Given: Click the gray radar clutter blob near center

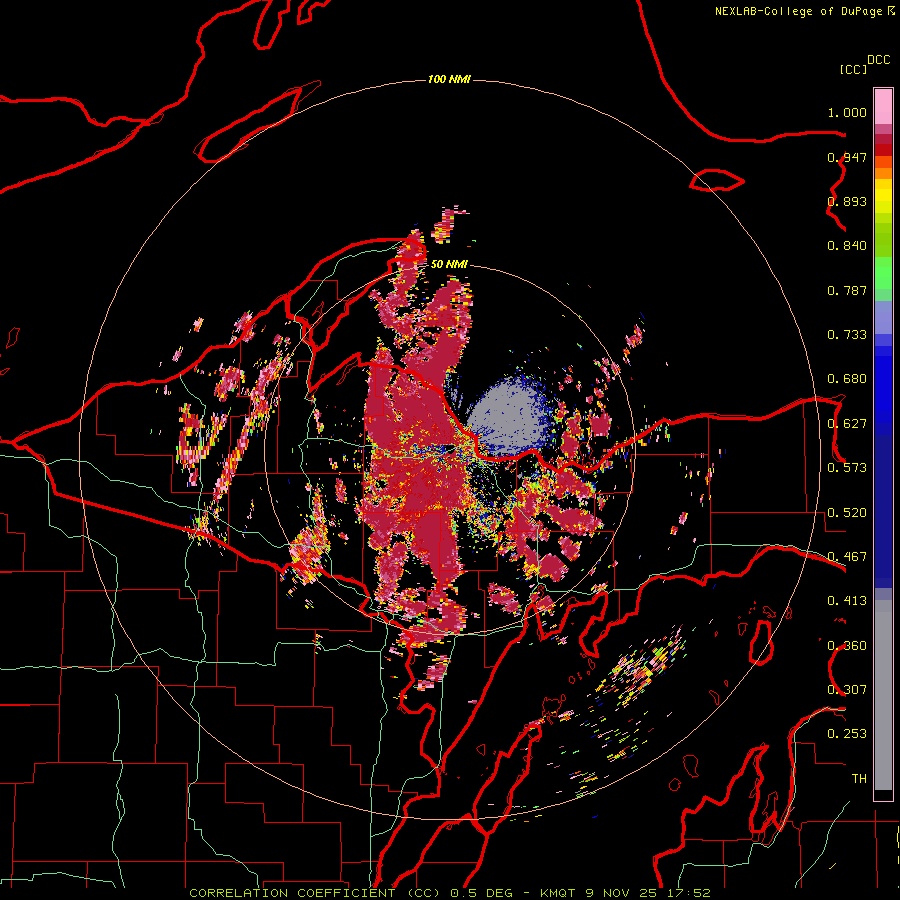Looking at the screenshot, I should [508, 414].
